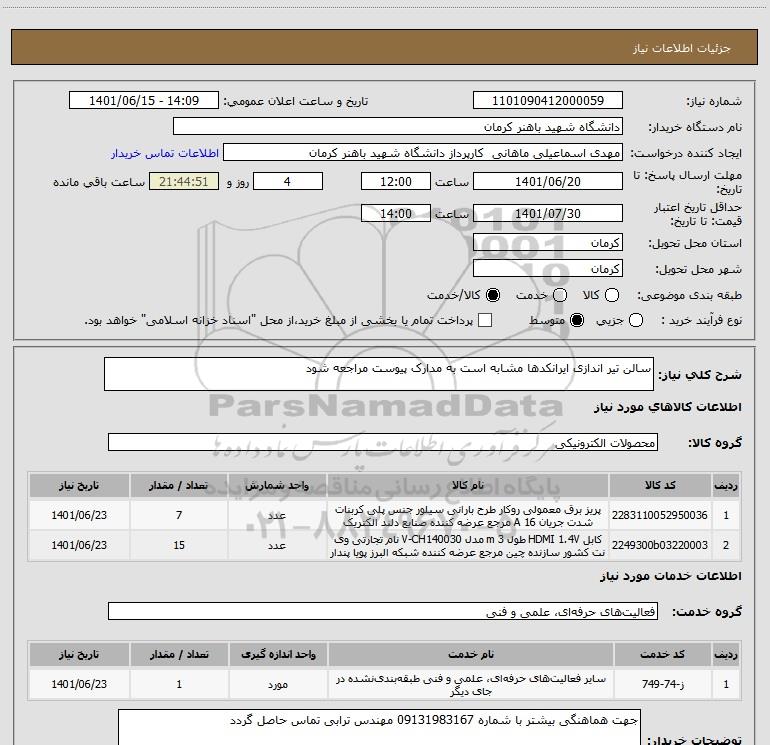Click the goods table تعداد / مقدار header
Viewport: 770px width, 745px height.
179,486
